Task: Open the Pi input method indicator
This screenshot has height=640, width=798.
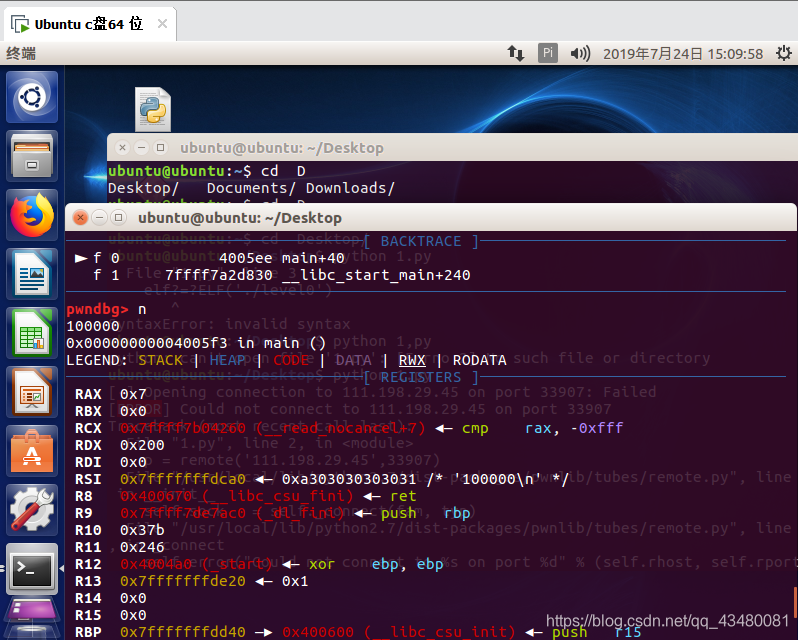Action: click(x=548, y=53)
